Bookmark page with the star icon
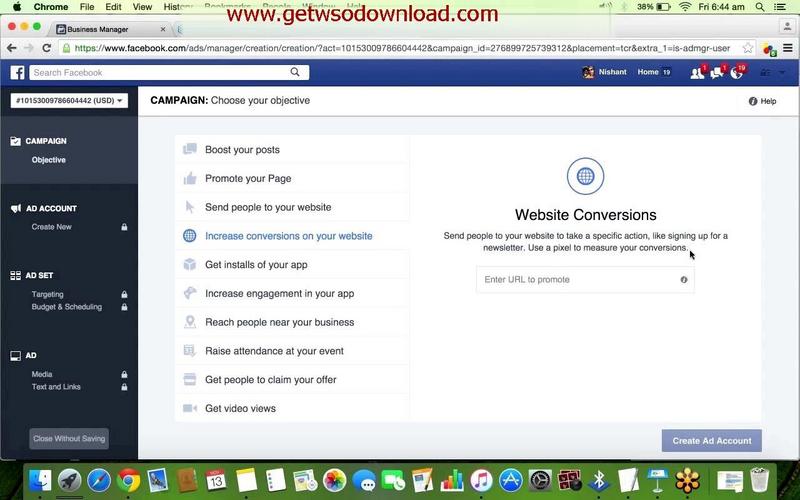The width and height of the screenshot is (800, 500). click(x=747, y=48)
